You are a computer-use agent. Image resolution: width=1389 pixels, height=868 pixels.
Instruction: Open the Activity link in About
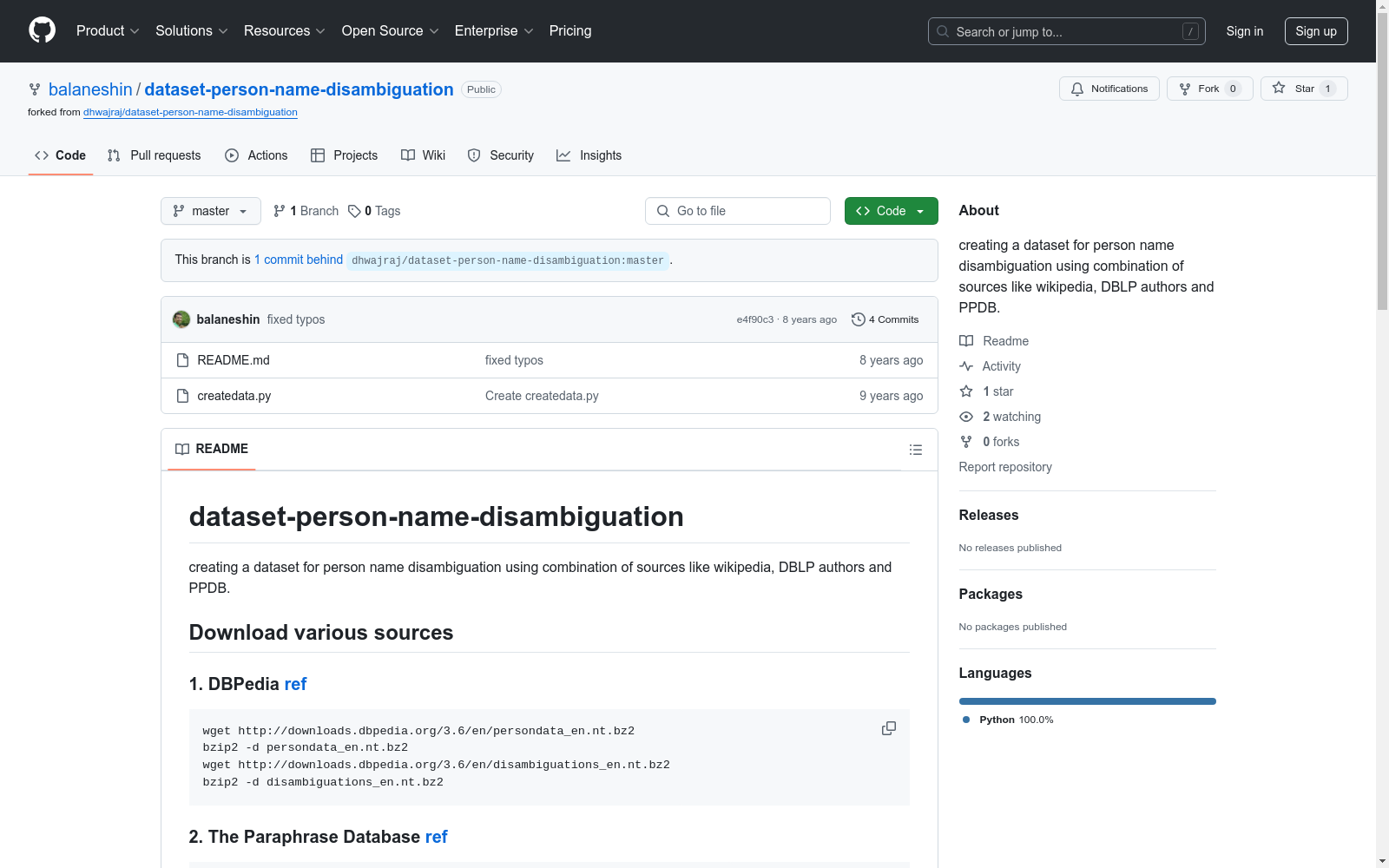point(990,366)
